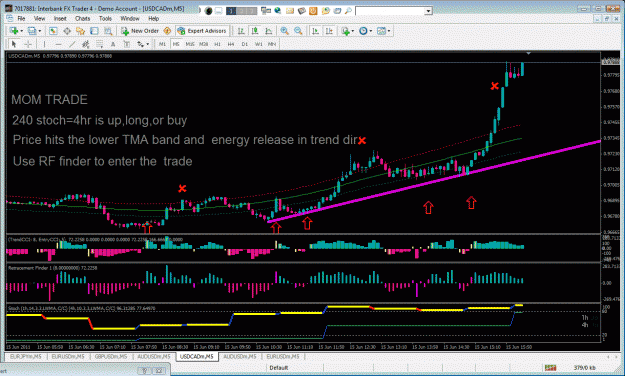Select the H4 timeframe
The image size is (625, 376).
[231, 44]
